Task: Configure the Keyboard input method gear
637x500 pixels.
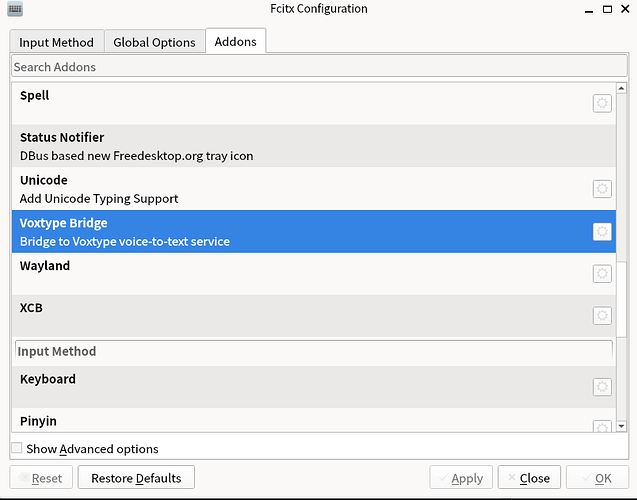Action: [602, 386]
